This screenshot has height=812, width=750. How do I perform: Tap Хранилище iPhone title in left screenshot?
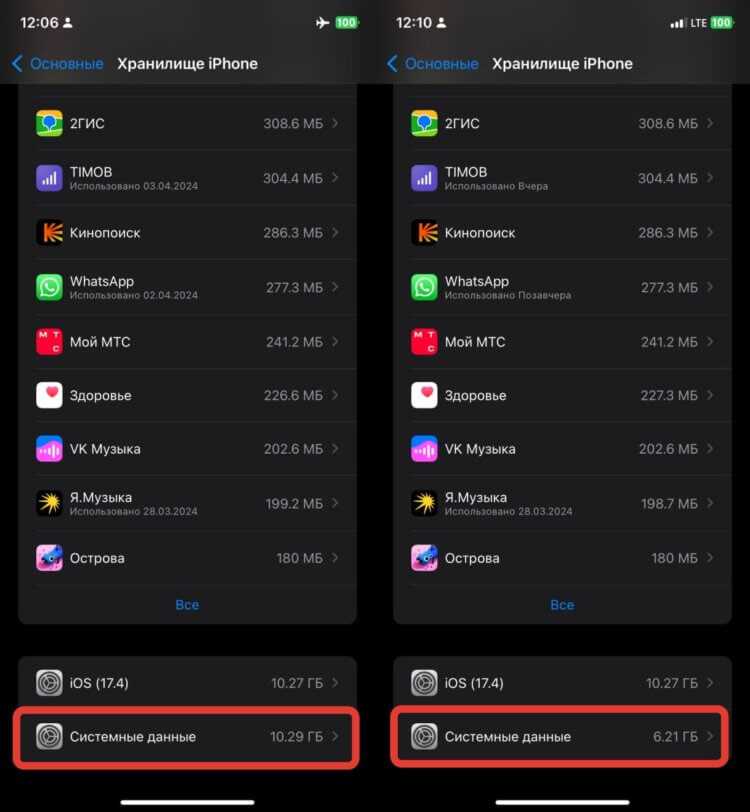(188, 64)
